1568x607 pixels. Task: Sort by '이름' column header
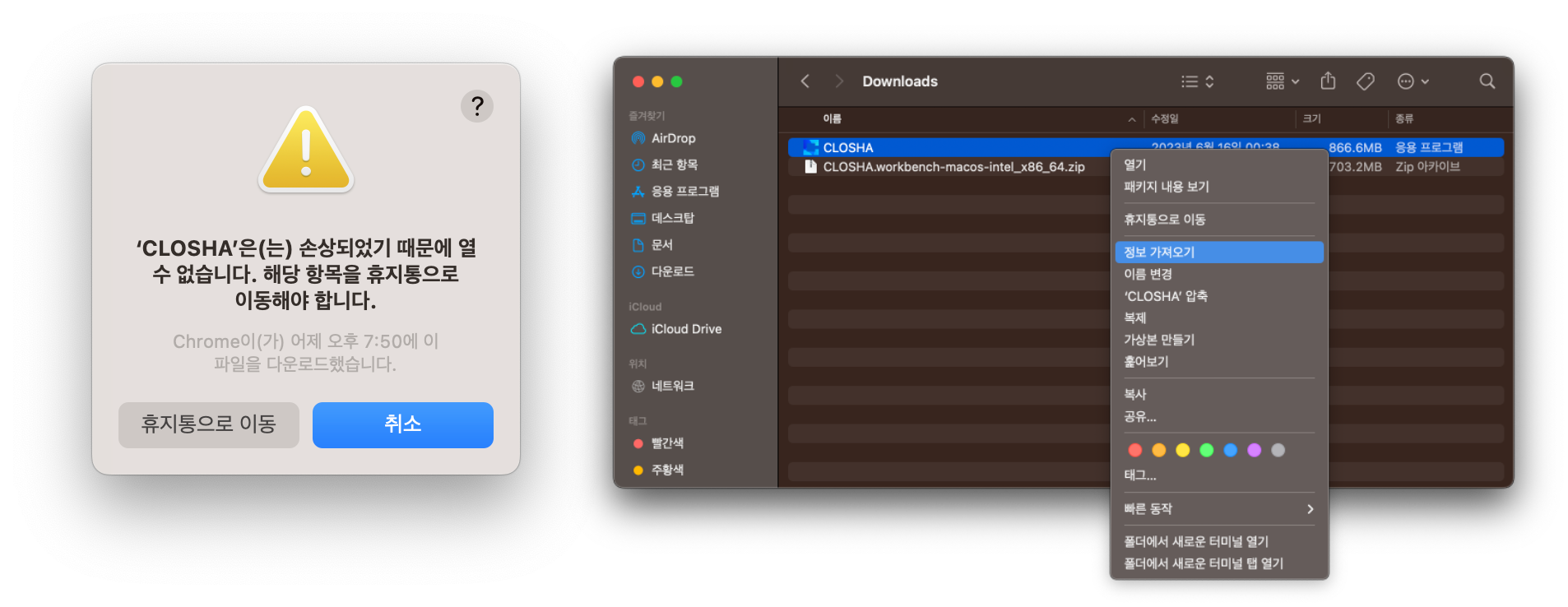[x=832, y=118]
